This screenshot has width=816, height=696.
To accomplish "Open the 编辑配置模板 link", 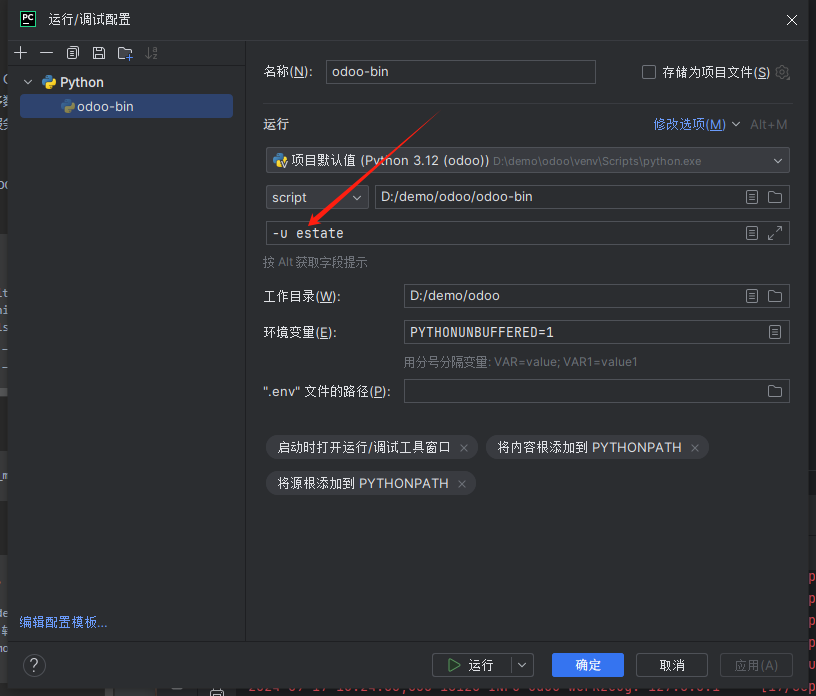I will (63, 622).
